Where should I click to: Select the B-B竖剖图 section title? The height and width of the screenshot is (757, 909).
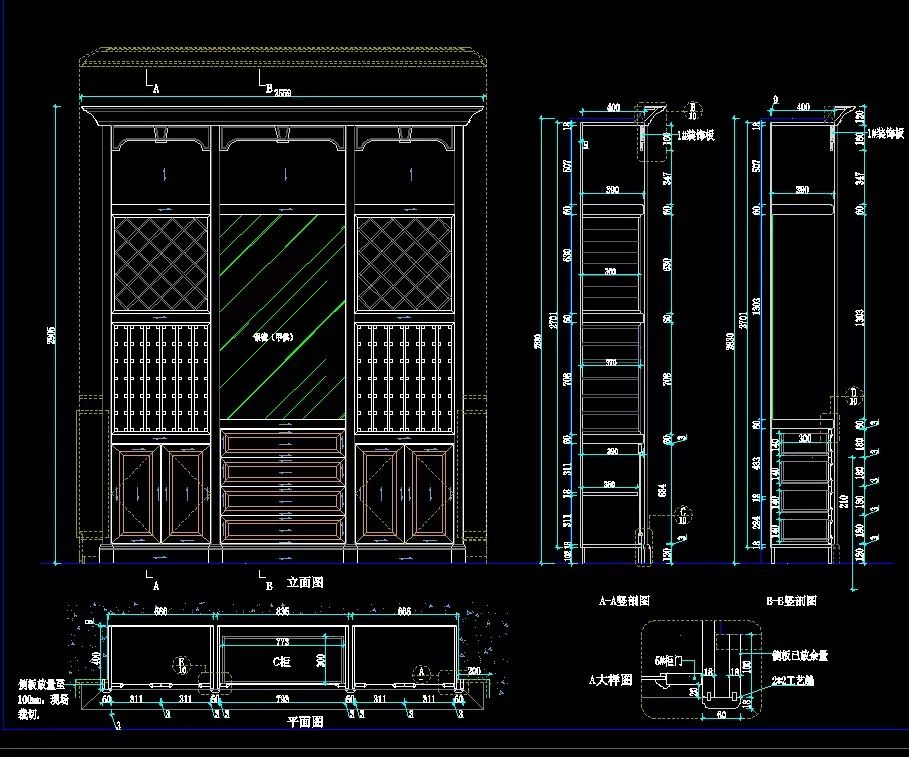coord(791,600)
